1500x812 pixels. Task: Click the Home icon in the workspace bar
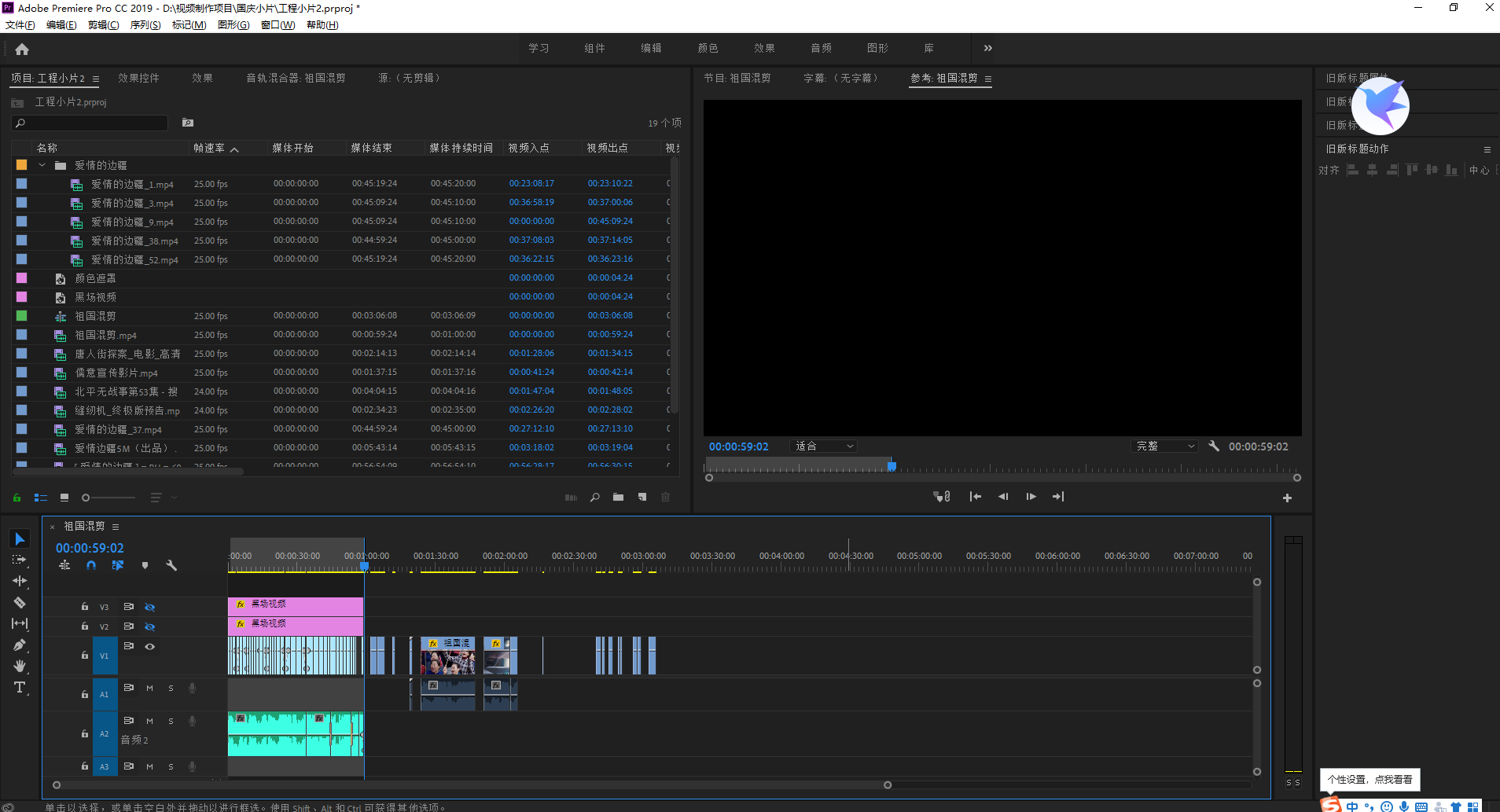[22, 49]
